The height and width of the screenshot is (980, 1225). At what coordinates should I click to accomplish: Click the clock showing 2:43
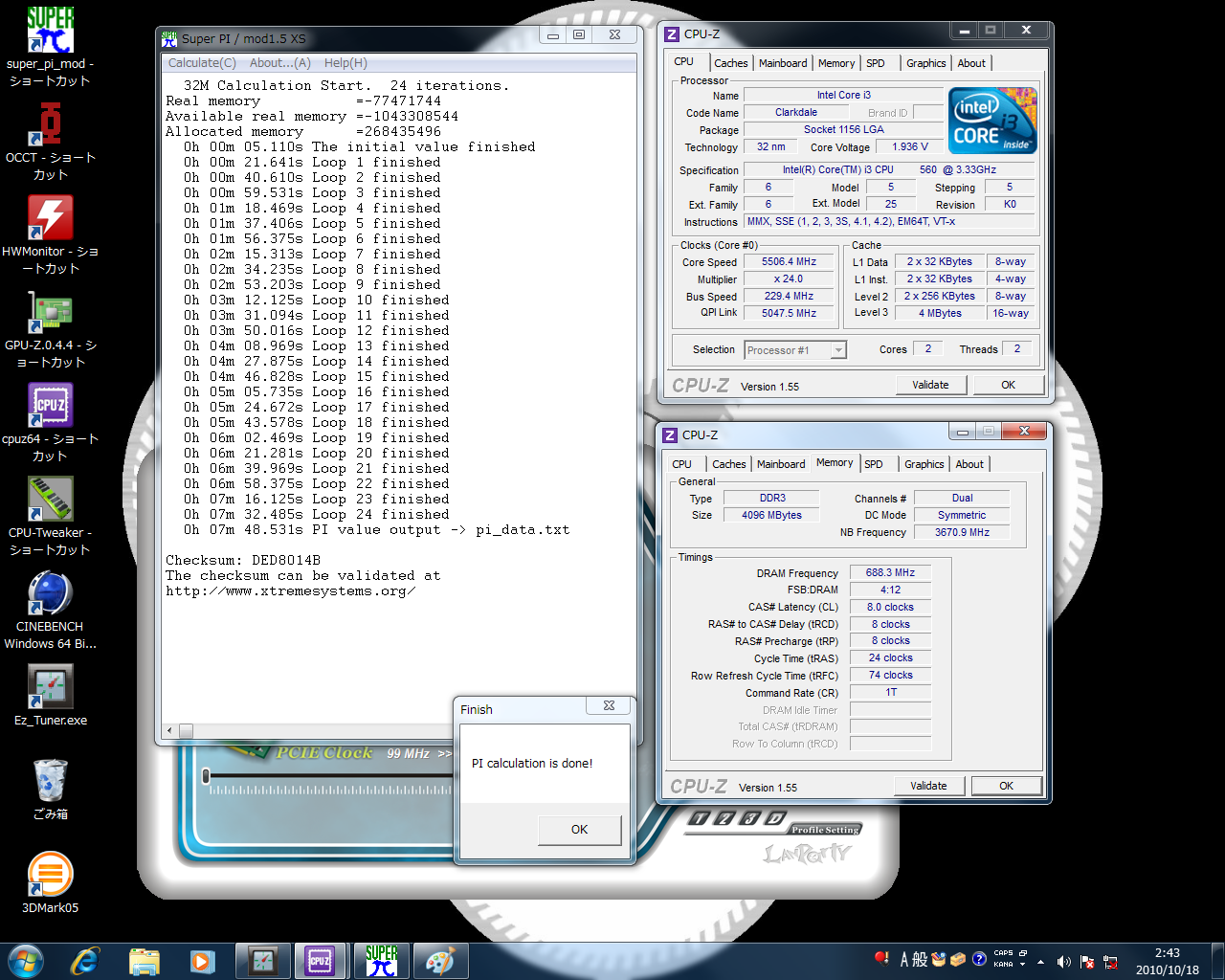click(1168, 961)
